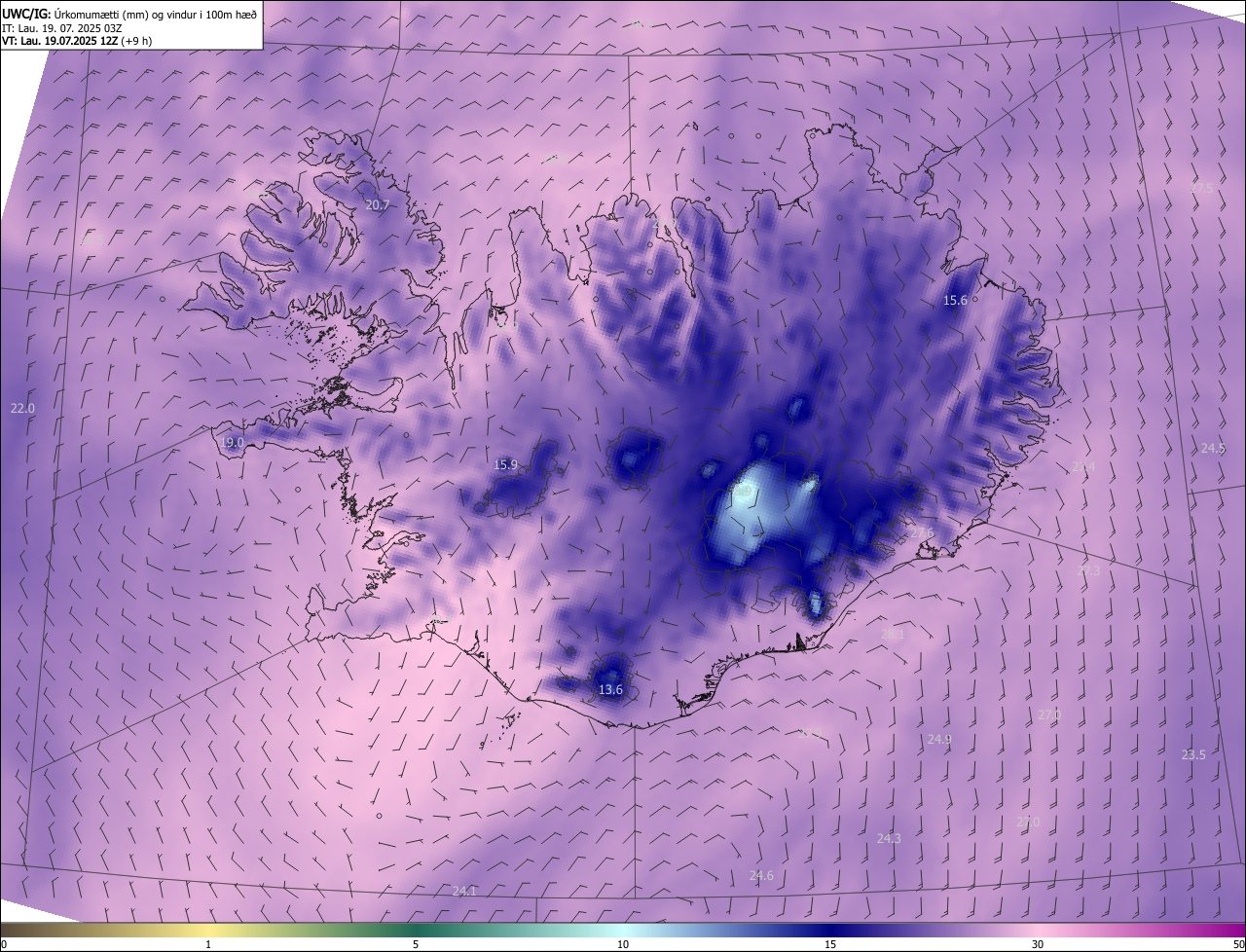Click the color scale tick labeled 15
Screen dimensions: 1246x952
click(x=830, y=945)
